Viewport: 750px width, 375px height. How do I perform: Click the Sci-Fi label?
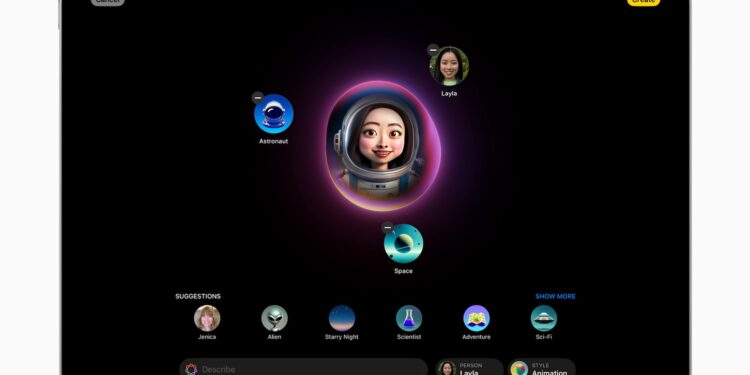pyautogui.click(x=544, y=337)
